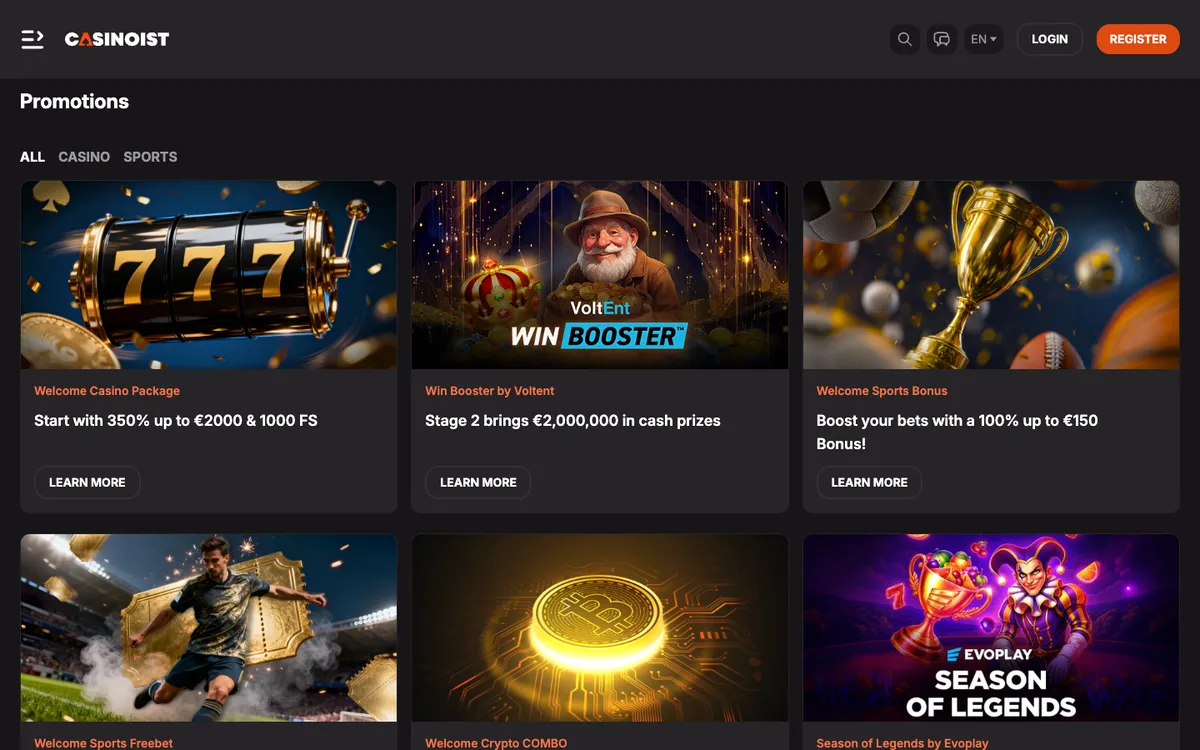Open the search magnifier icon
Image resolution: width=1200 pixels, height=750 pixels.
click(x=905, y=39)
